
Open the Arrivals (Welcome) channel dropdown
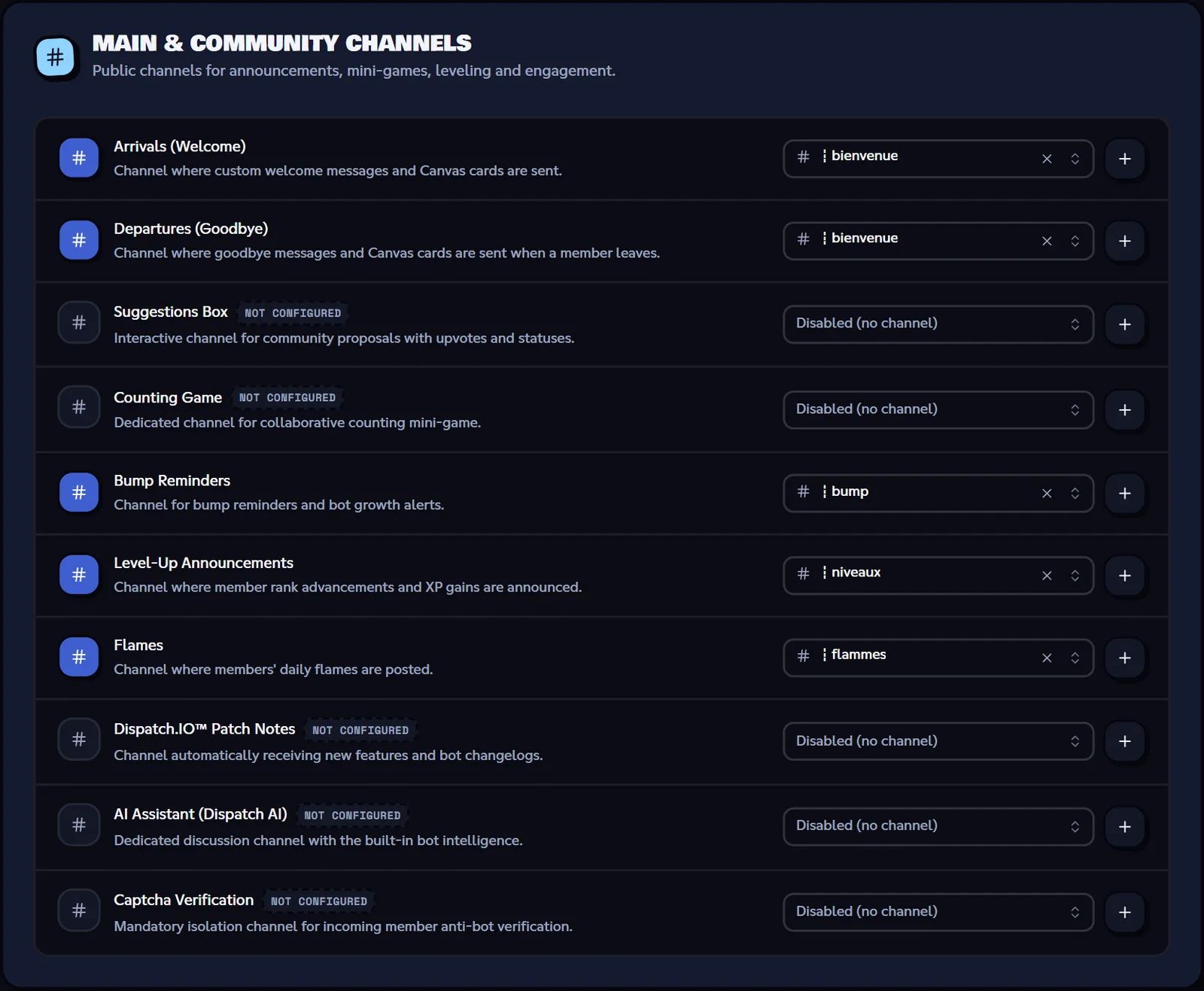point(938,159)
